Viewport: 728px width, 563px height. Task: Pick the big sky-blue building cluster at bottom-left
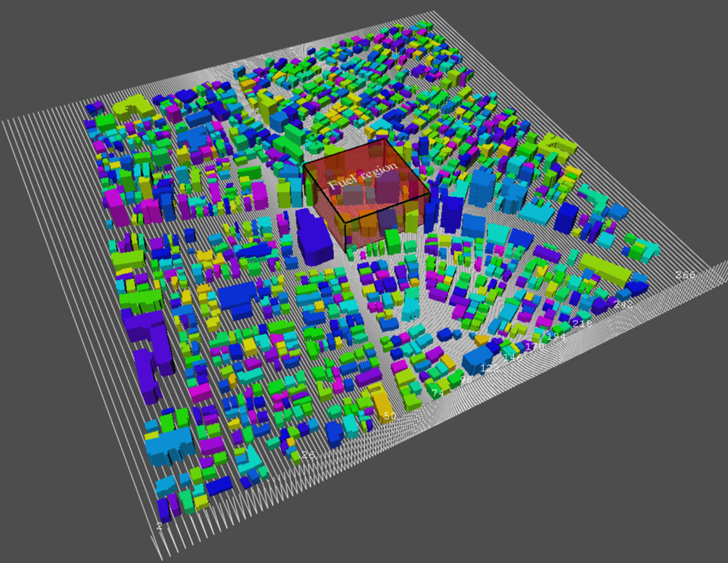pyautogui.click(x=172, y=442)
